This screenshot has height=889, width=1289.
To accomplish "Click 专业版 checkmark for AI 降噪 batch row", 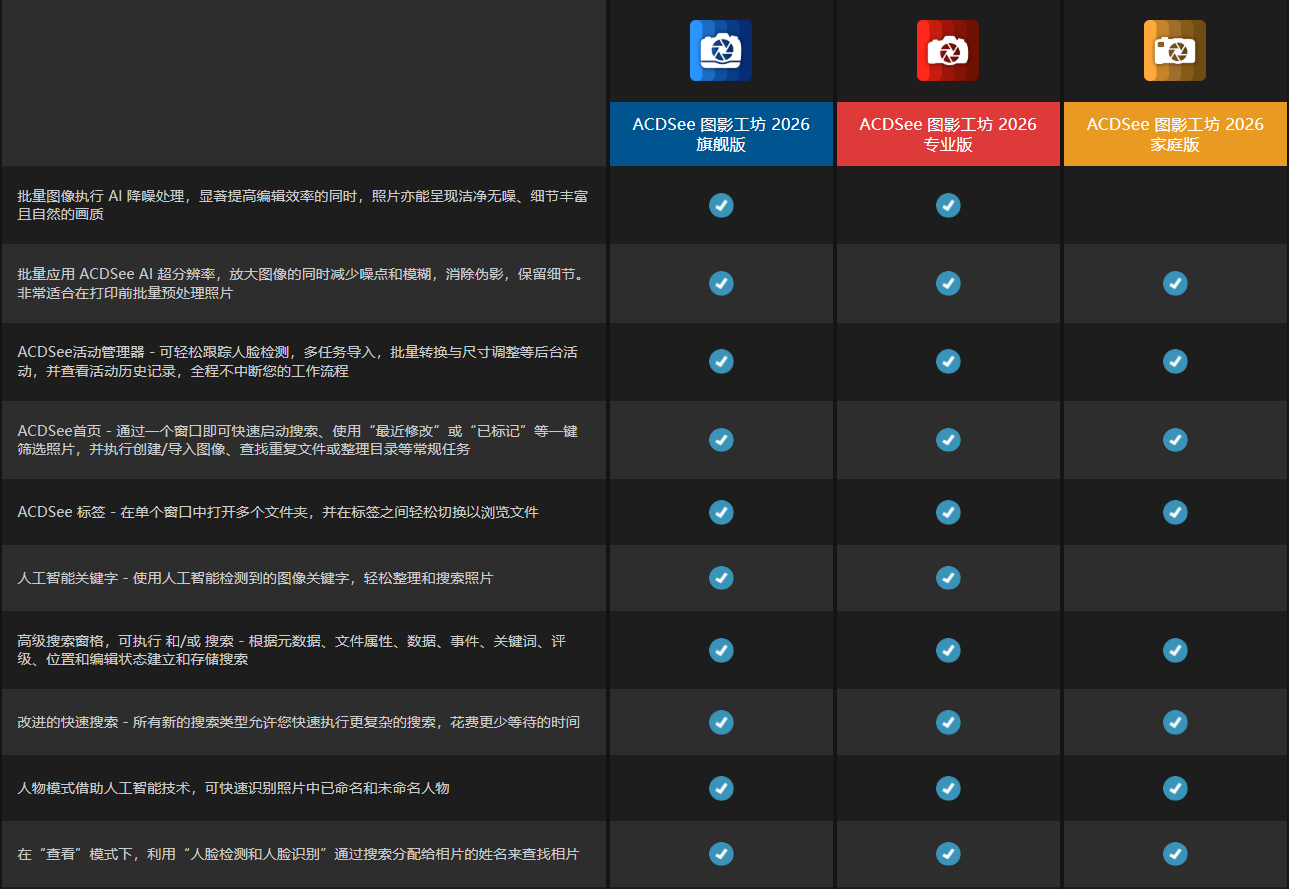I will click(x=948, y=205).
